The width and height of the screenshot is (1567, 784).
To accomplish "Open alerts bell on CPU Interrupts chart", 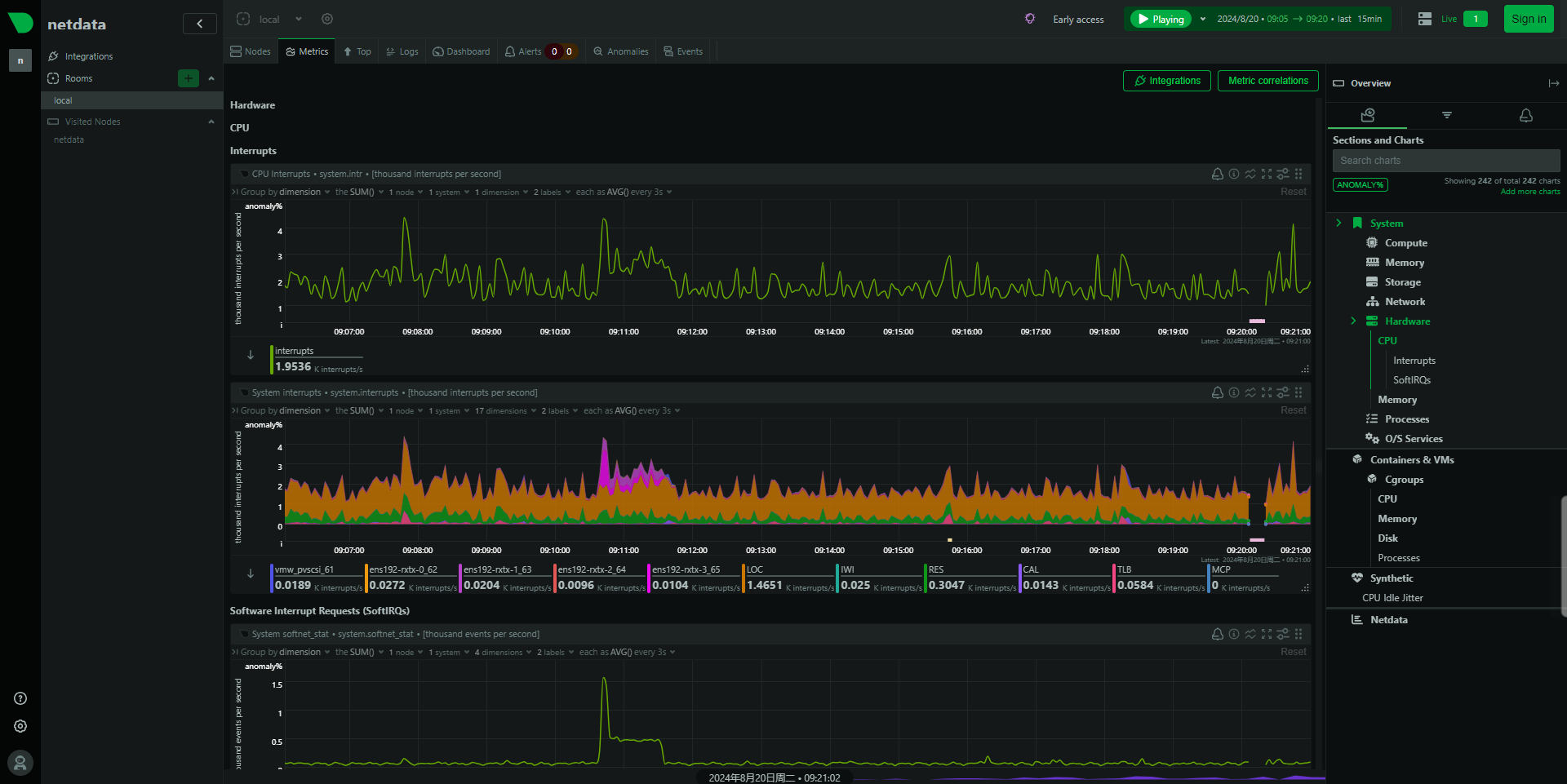I will [x=1217, y=174].
